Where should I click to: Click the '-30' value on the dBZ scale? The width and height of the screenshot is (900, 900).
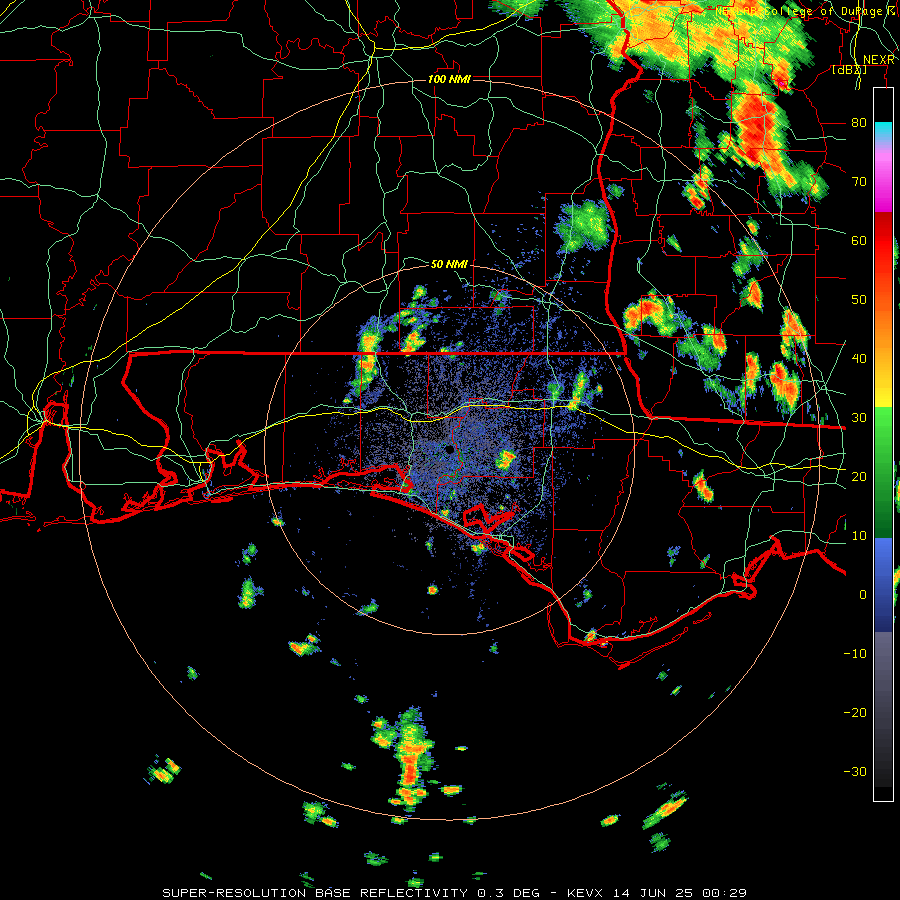point(855,772)
